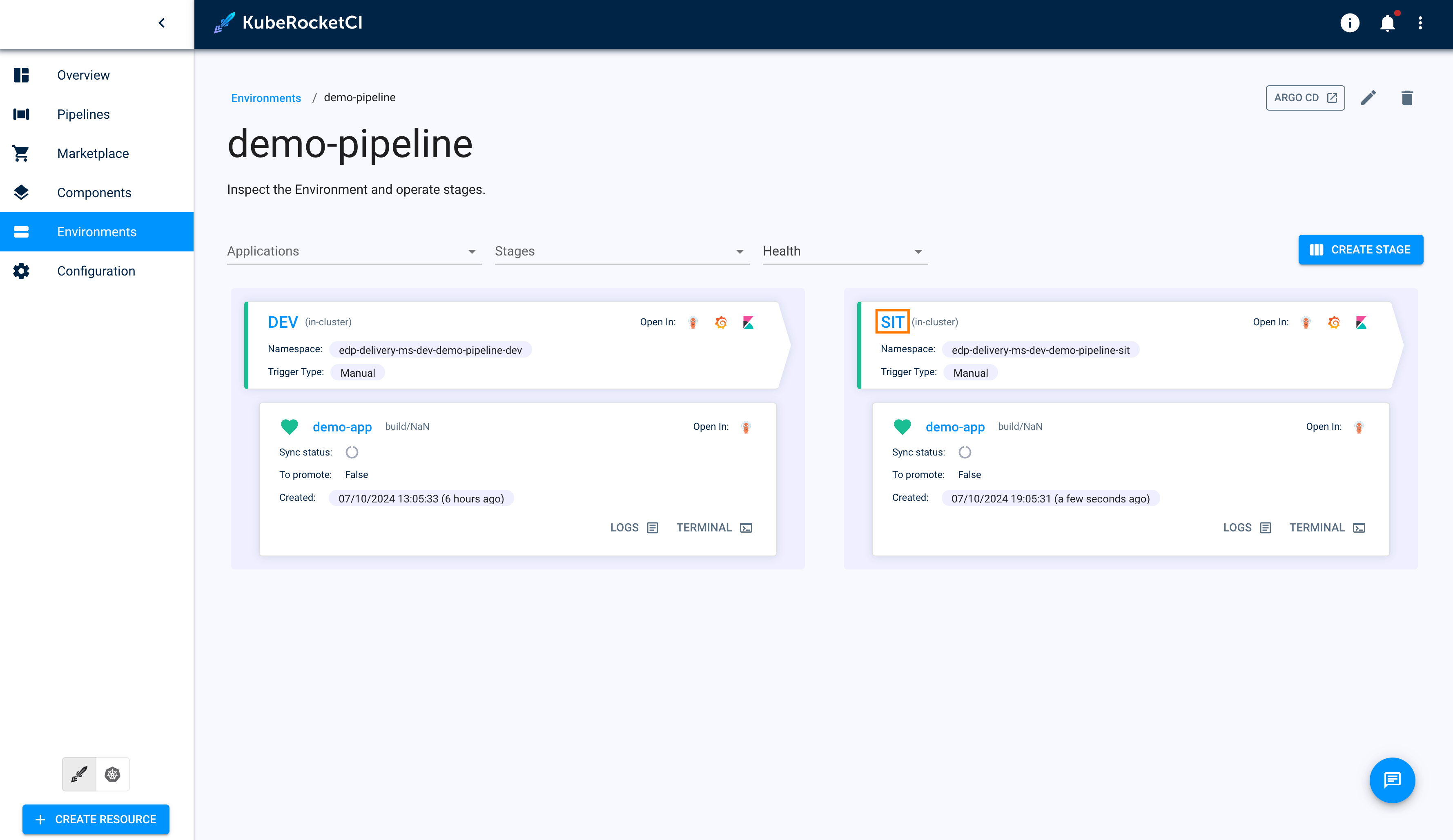
Task: Click the demo-app link in DEV stage
Action: (342, 427)
